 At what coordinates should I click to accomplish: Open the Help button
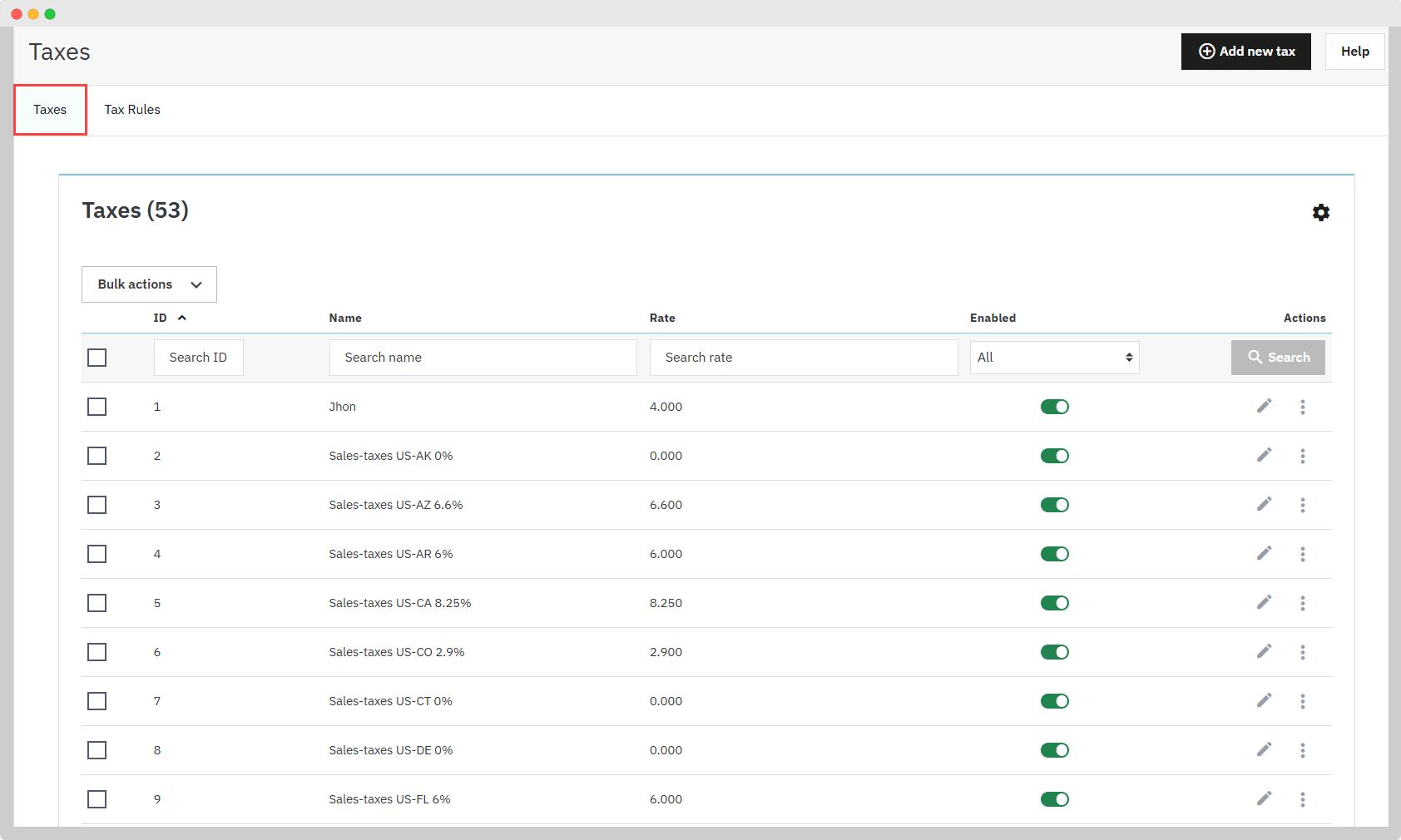point(1354,52)
